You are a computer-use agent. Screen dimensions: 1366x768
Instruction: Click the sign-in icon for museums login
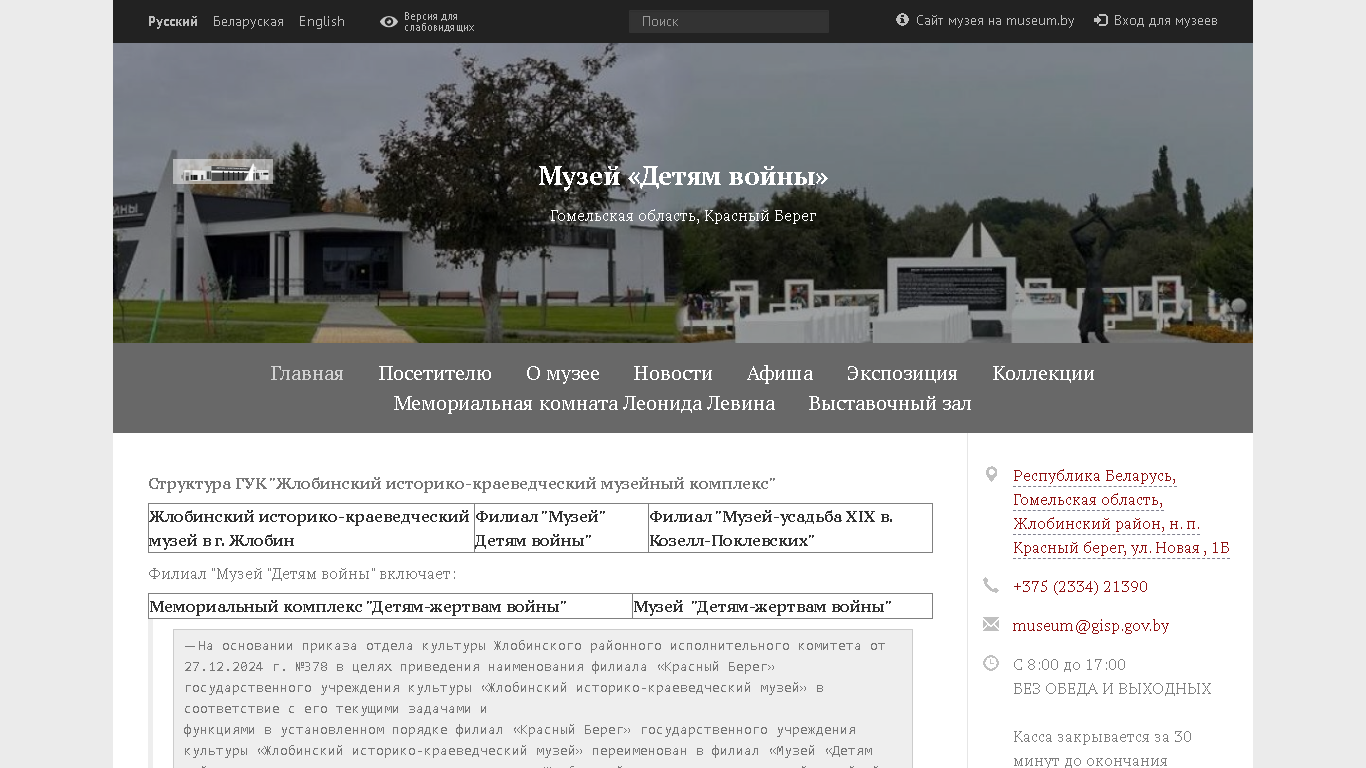[1101, 20]
